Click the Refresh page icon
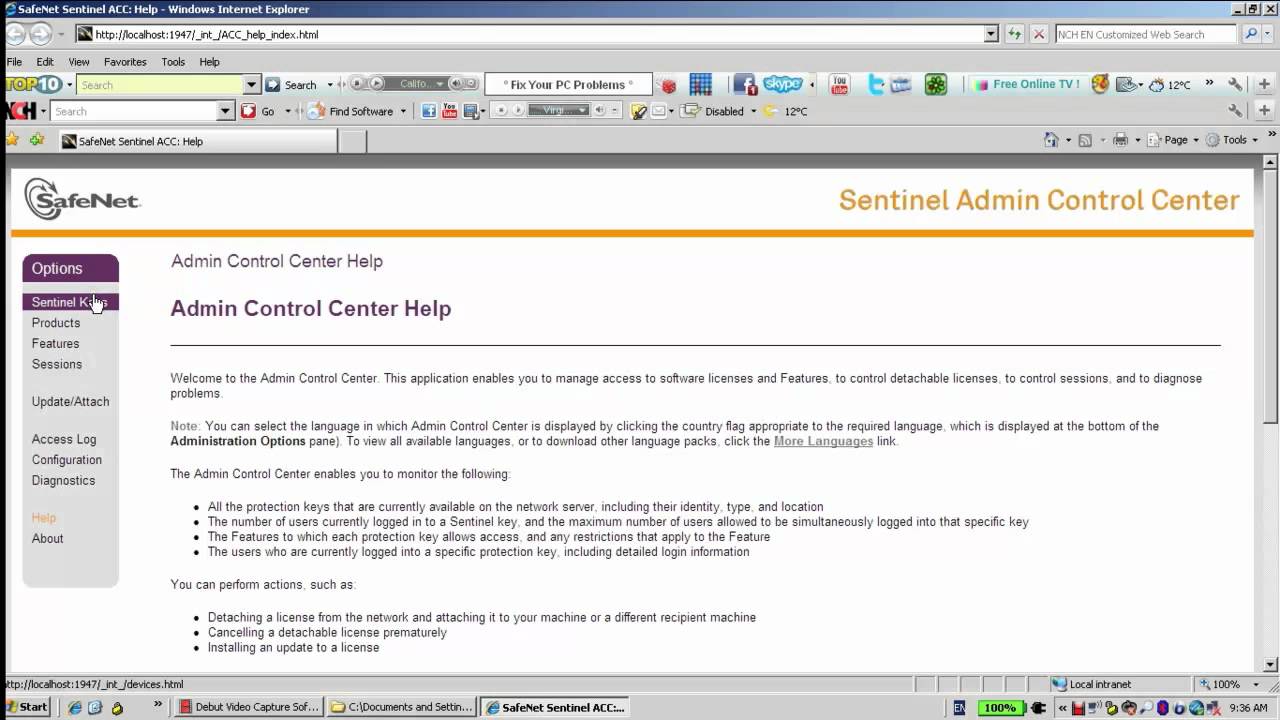 tap(1015, 34)
